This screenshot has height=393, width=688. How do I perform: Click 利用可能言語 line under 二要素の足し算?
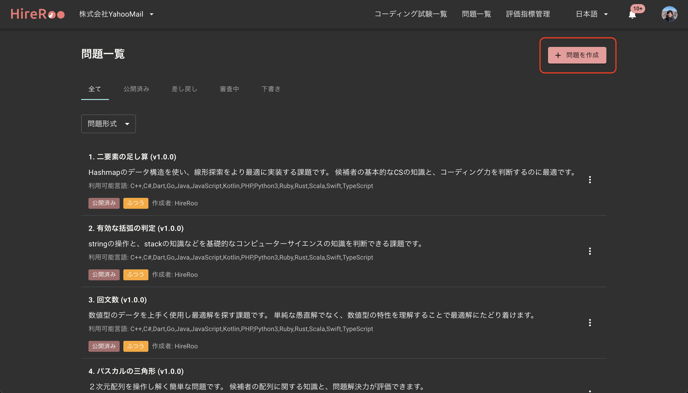(231, 186)
